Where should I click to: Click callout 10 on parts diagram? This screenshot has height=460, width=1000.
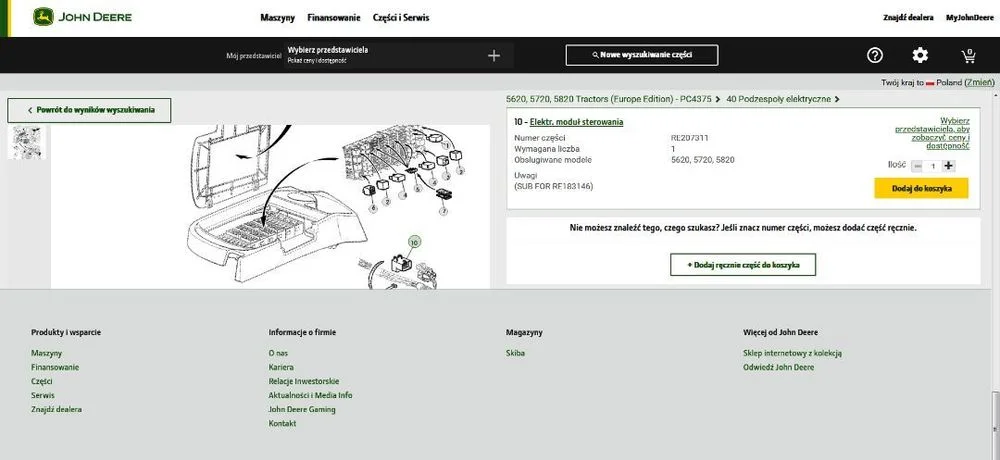tap(415, 242)
